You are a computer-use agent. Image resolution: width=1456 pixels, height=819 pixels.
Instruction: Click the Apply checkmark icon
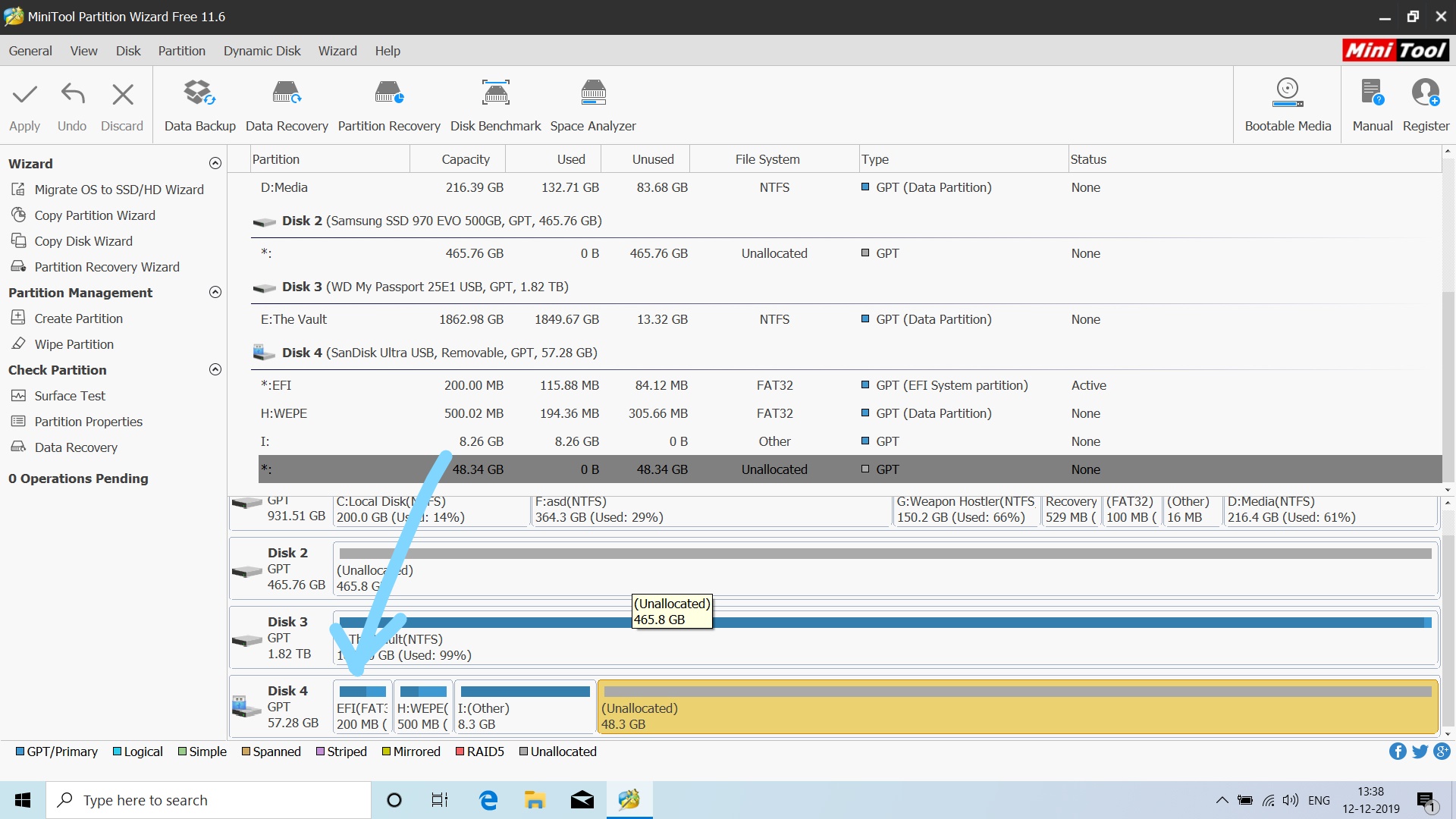[25, 94]
